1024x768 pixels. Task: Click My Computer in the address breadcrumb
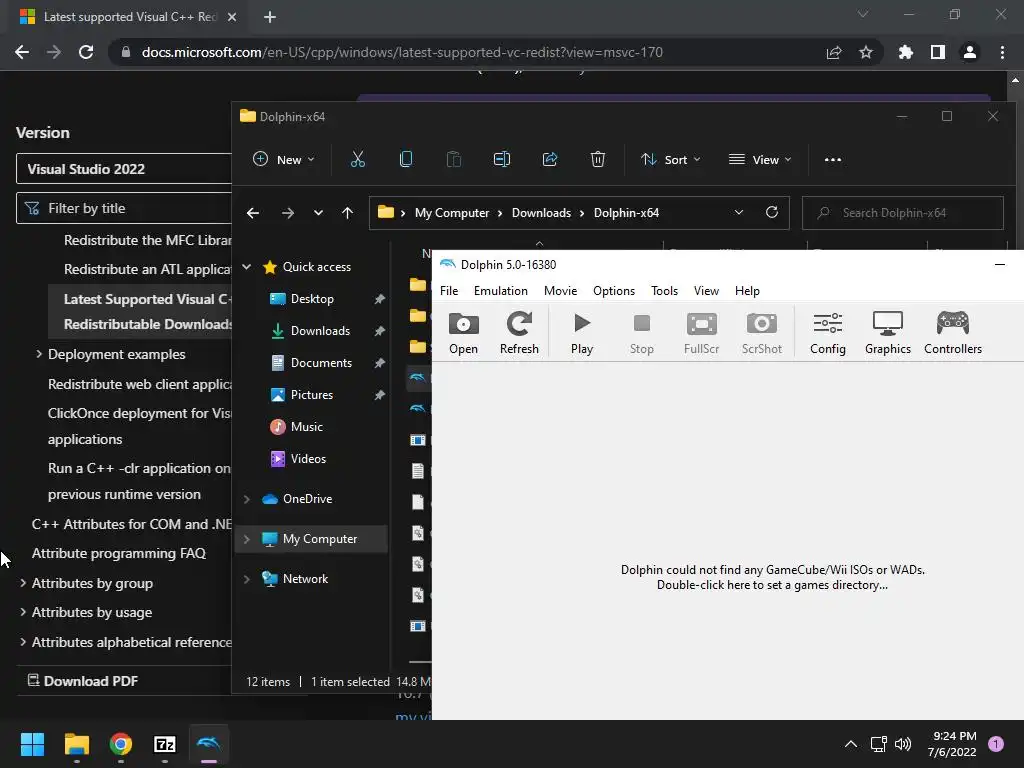[x=452, y=213]
